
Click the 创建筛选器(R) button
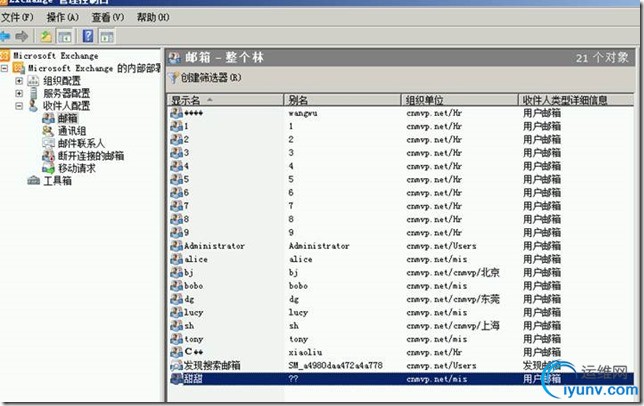point(205,78)
